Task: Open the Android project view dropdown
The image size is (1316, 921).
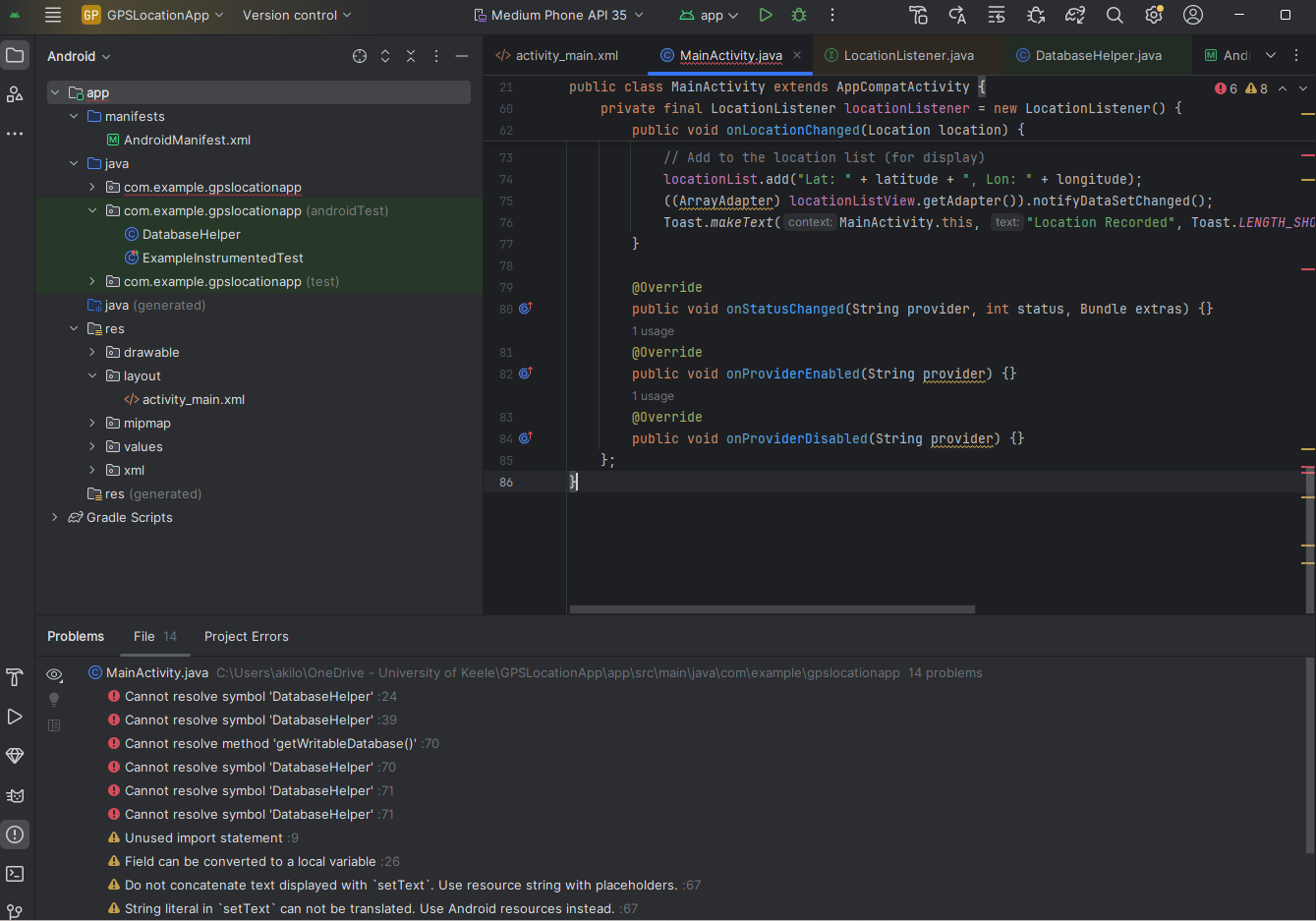Action: tap(79, 56)
